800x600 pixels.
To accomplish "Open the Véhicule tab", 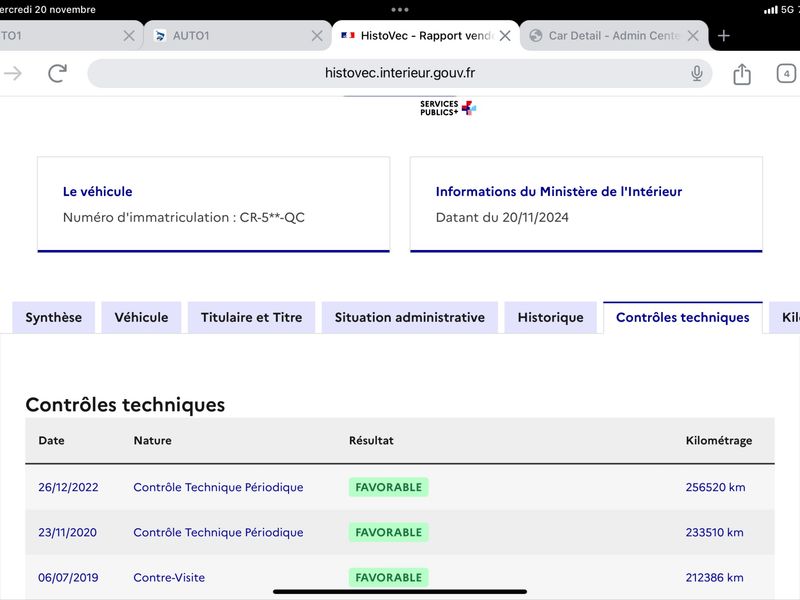I will [x=141, y=317].
